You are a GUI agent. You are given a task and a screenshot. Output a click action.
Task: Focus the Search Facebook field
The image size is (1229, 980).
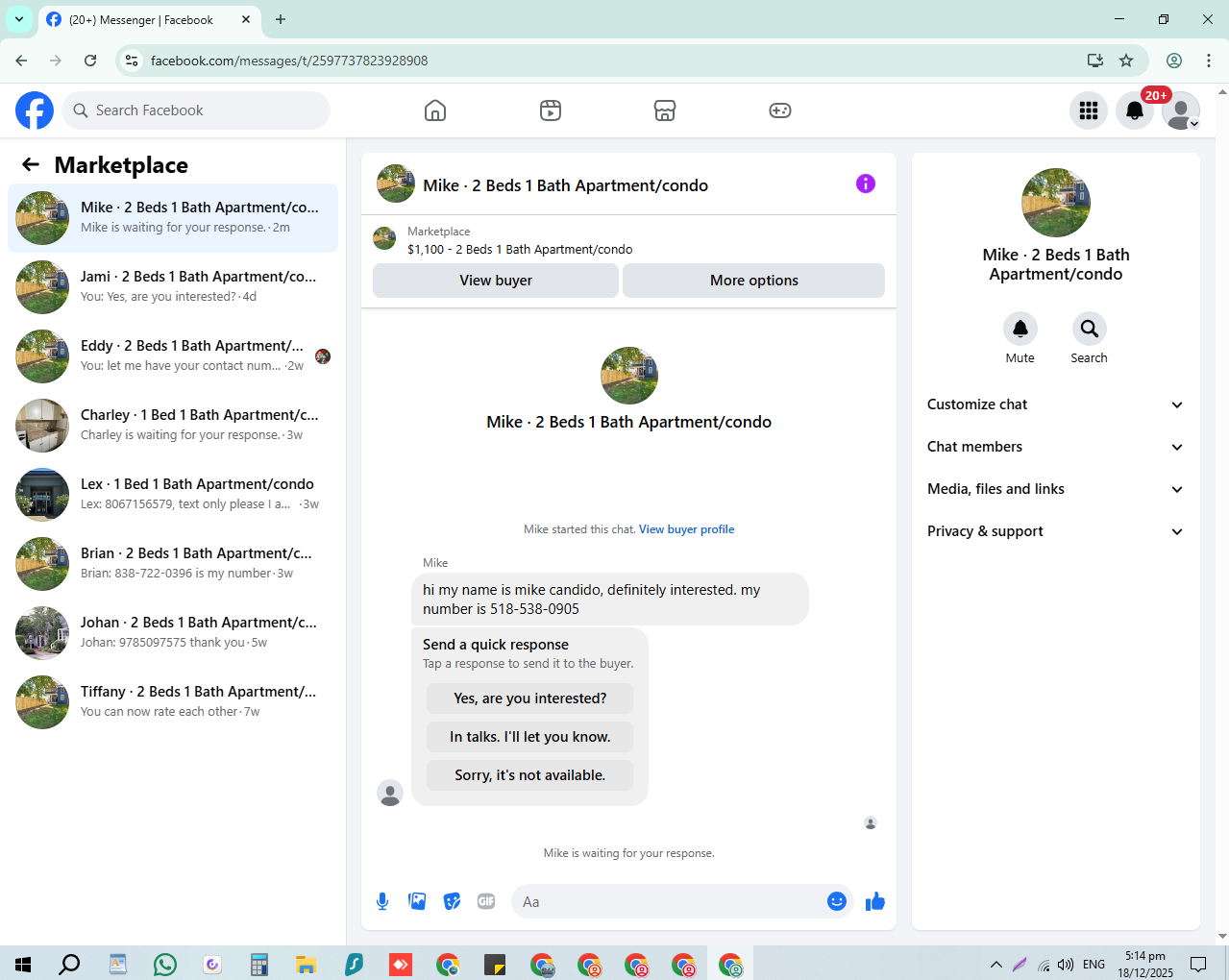[196, 110]
